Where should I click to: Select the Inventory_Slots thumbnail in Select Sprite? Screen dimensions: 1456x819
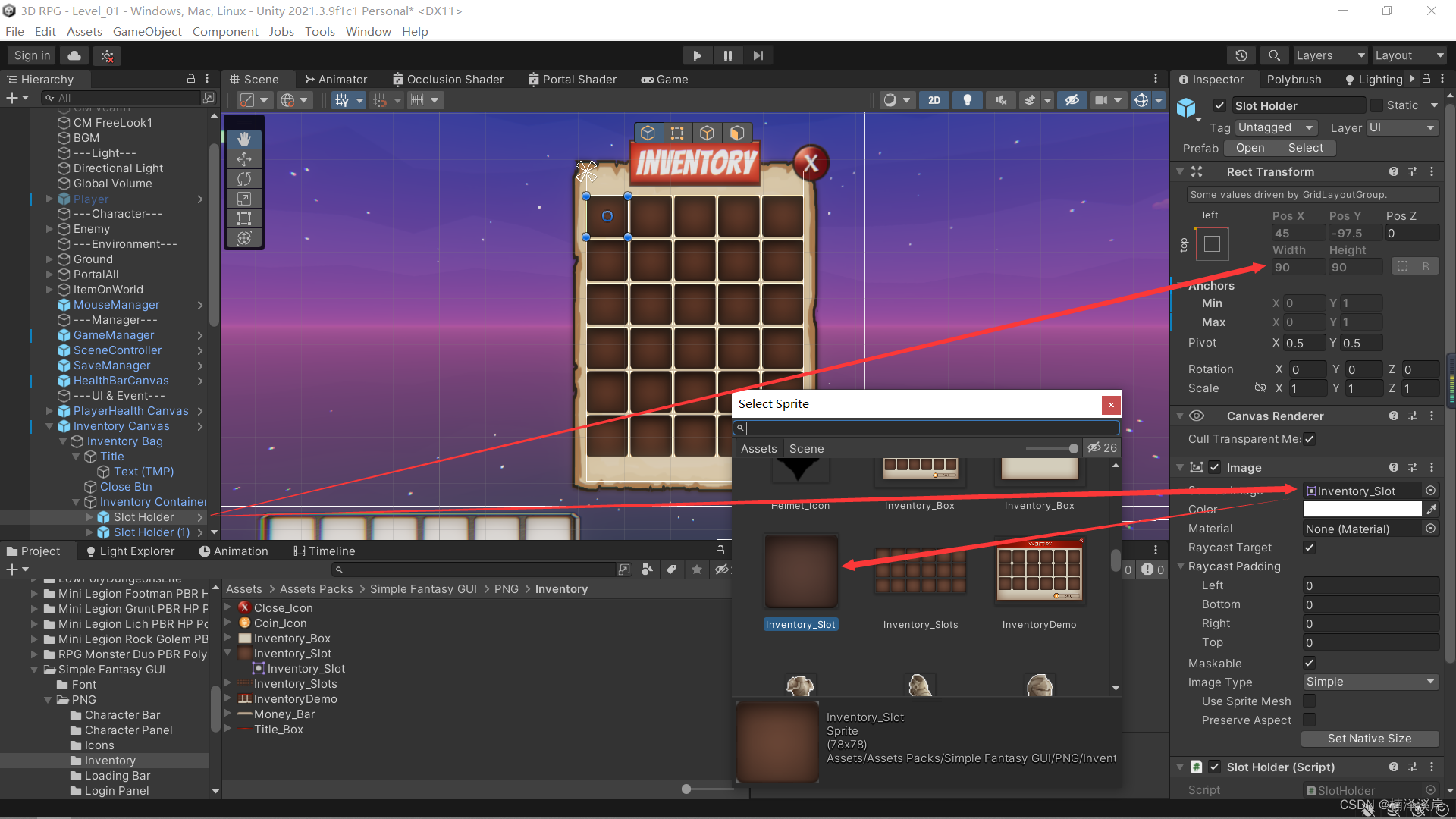[920, 573]
